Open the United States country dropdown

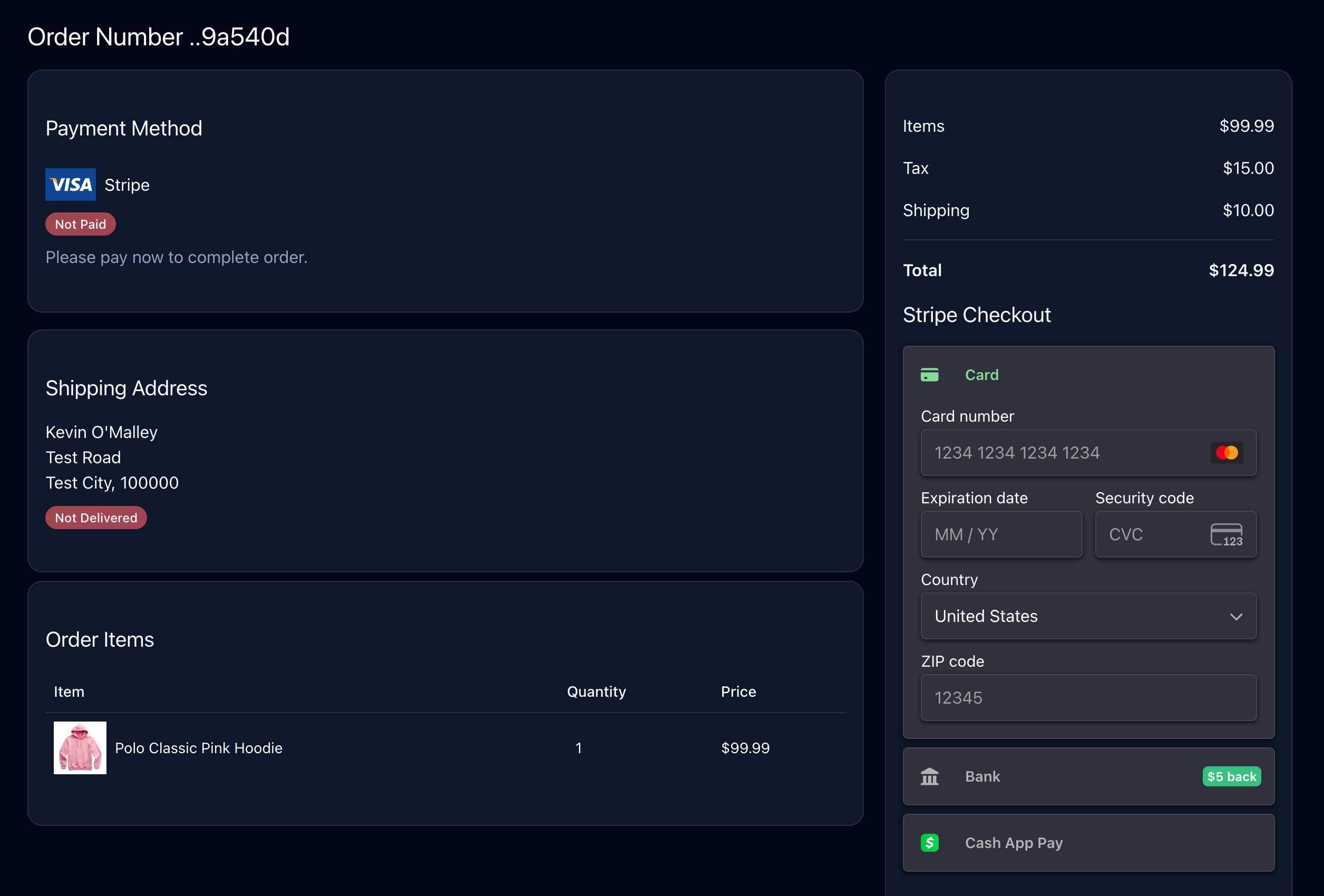[1087, 616]
